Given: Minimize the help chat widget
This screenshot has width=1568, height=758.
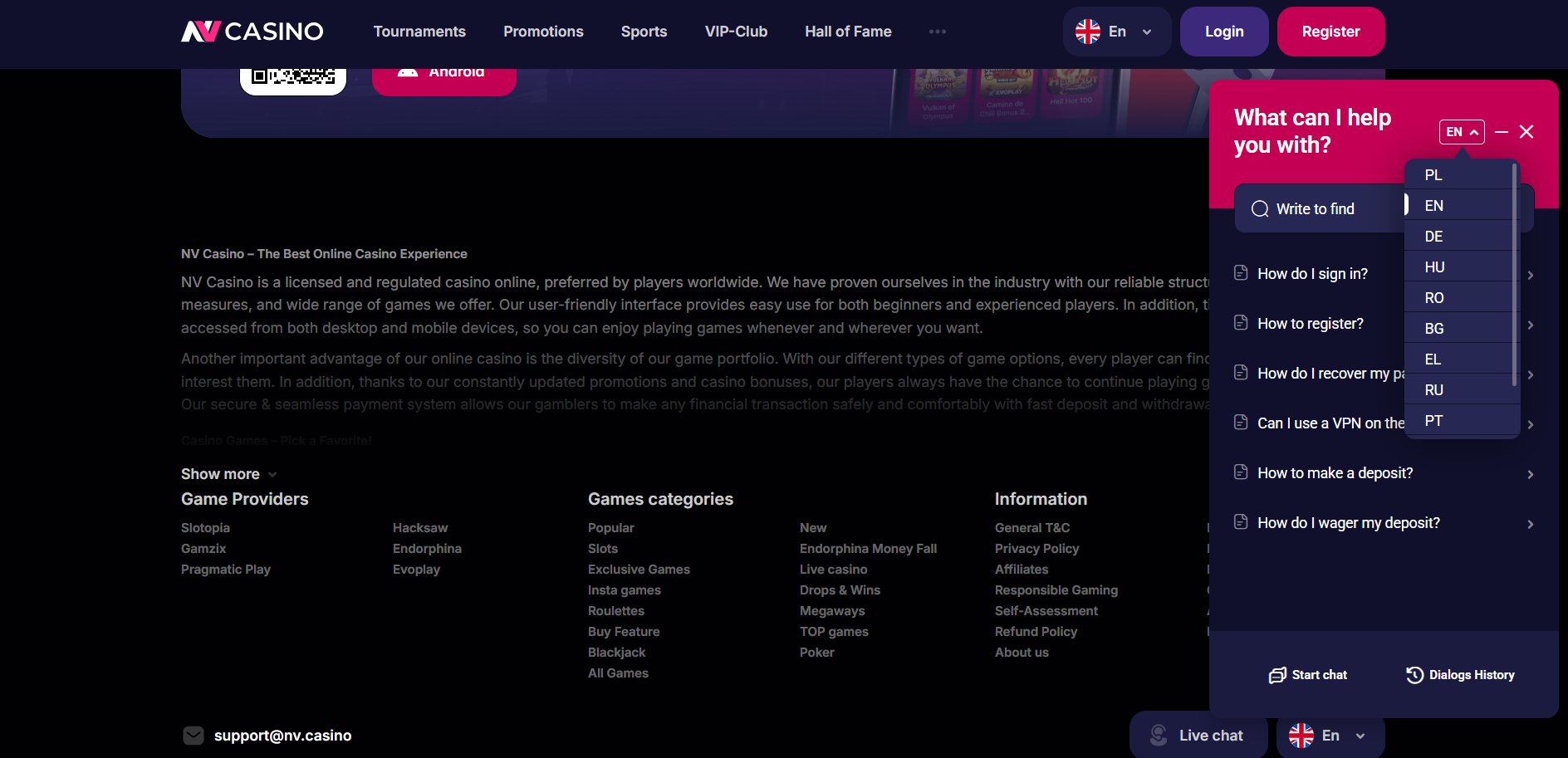Looking at the screenshot, I should coord(1502,132).
